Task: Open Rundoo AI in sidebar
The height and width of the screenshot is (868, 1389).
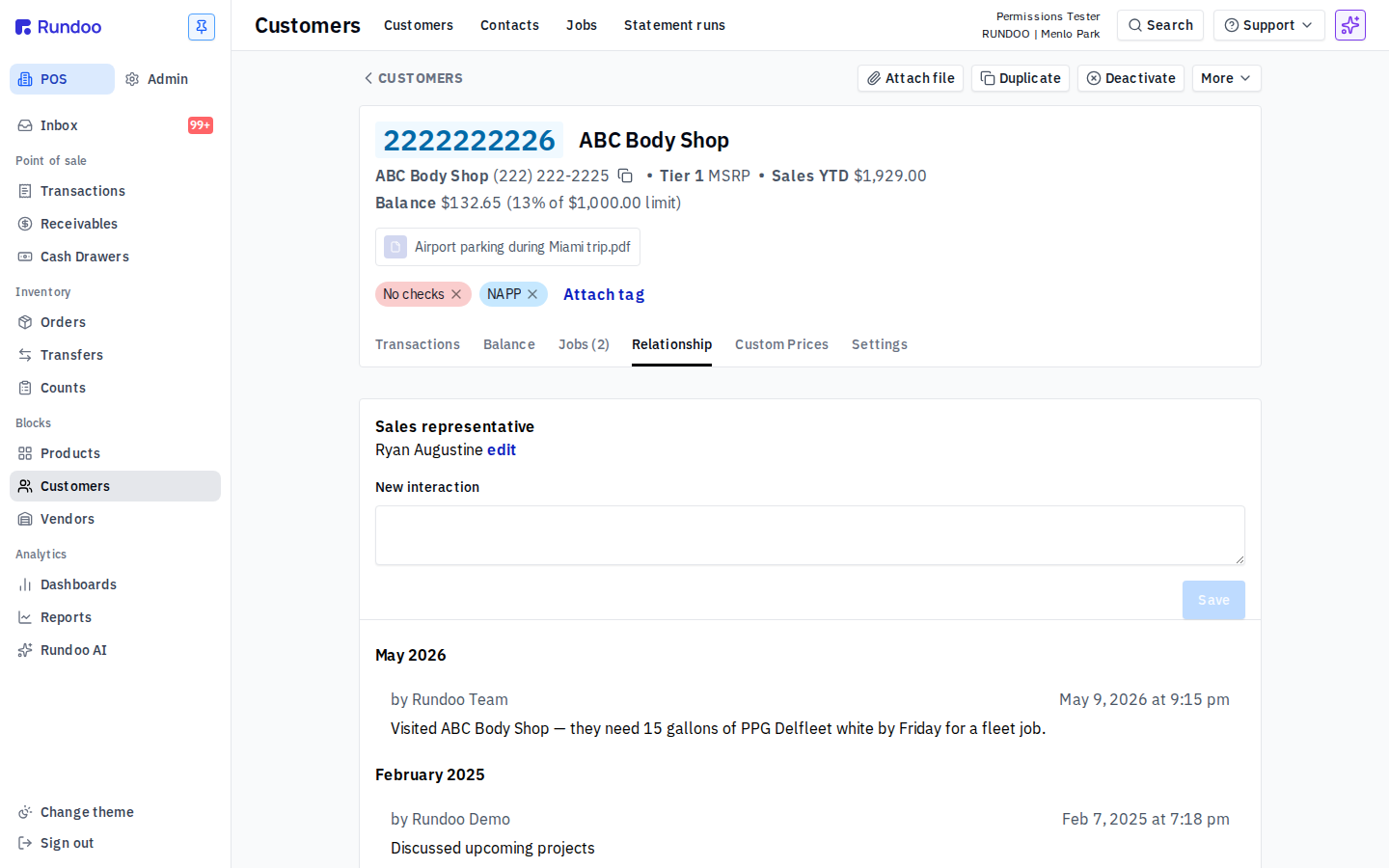Action: point(115,650)
